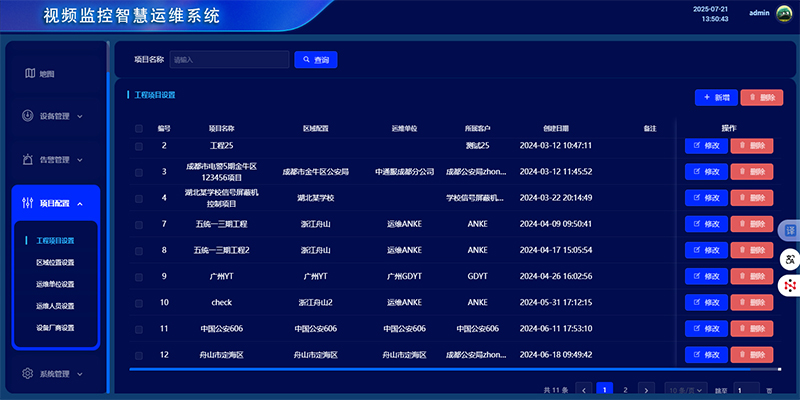Viewport: 800px width, 400px height.
Task: Click the 设备管理 device management icon
Action: pyautogui.click(x=29, y=116)
